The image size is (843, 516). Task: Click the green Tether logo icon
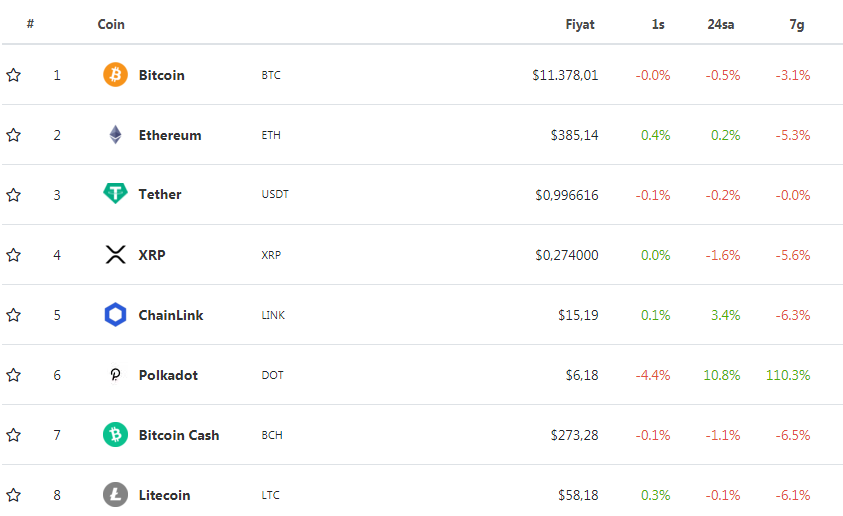115,194
